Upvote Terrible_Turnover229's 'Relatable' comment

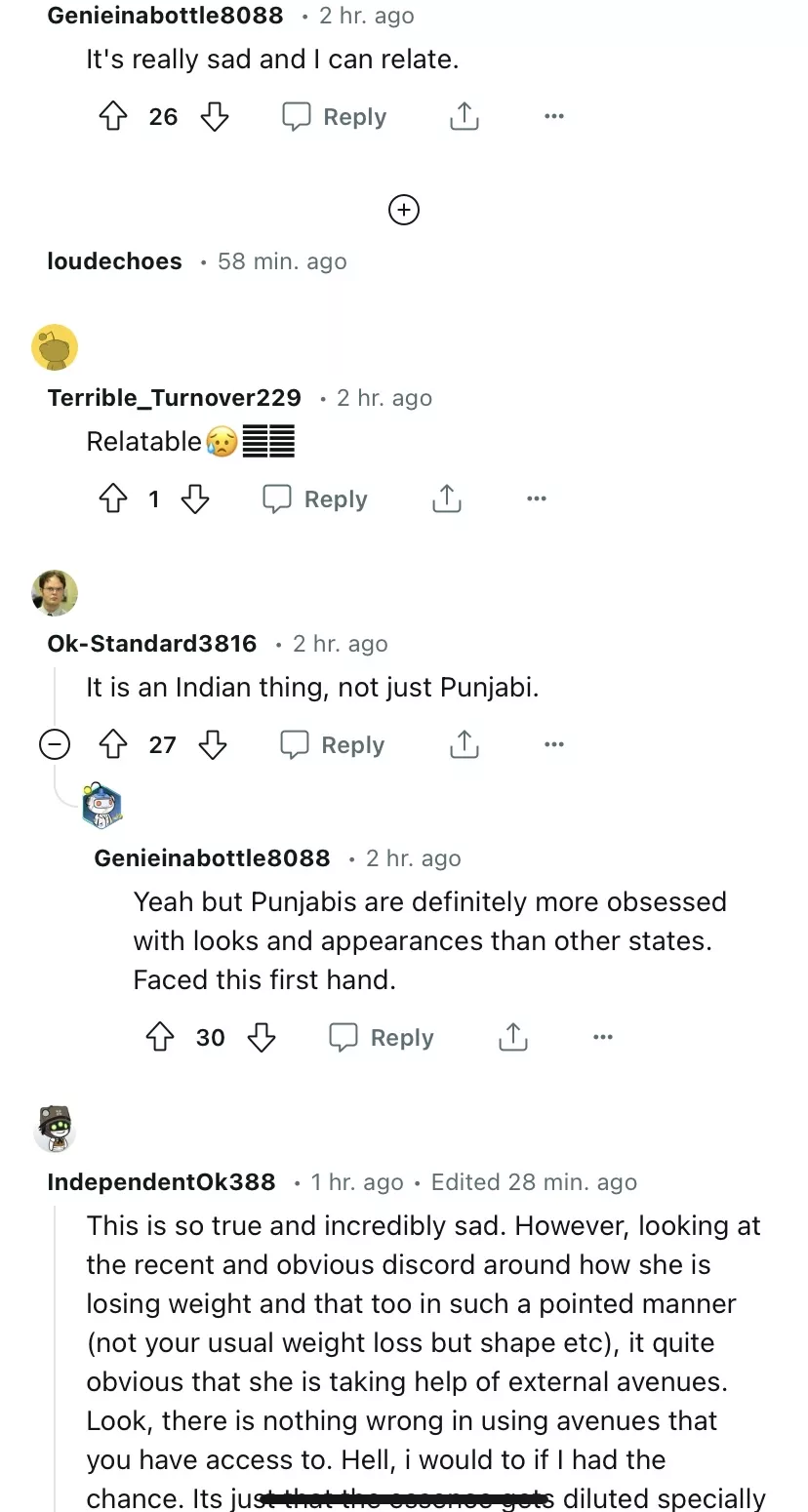tap(114, 499)
